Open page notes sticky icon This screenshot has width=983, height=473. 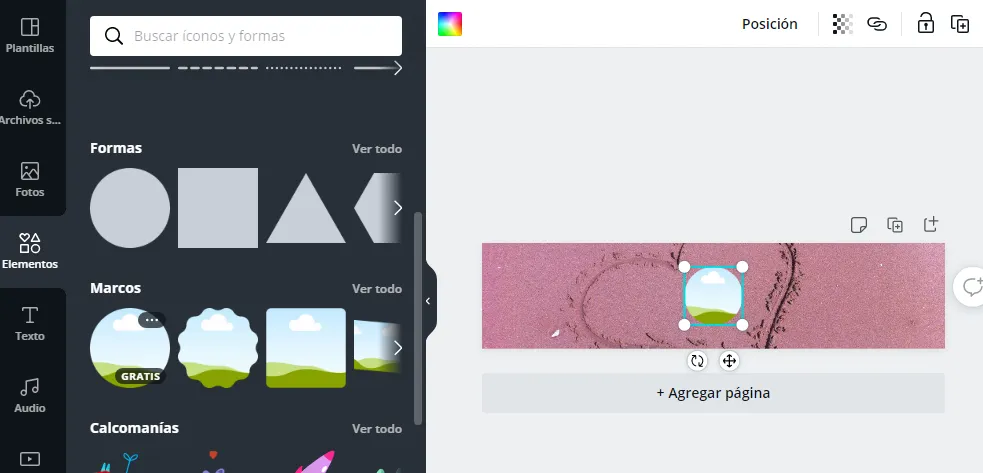[859, 225]
